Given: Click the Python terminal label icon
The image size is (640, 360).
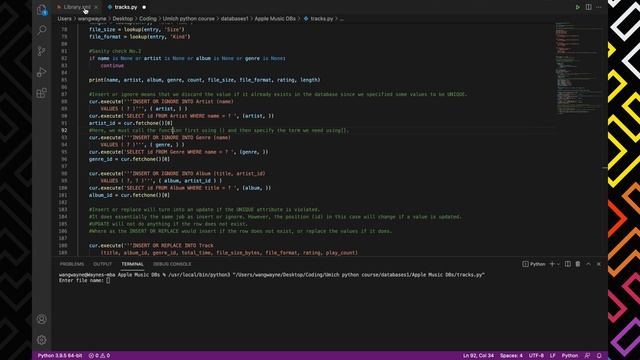Looking at the screenshot, I should (x=534, y=264).
